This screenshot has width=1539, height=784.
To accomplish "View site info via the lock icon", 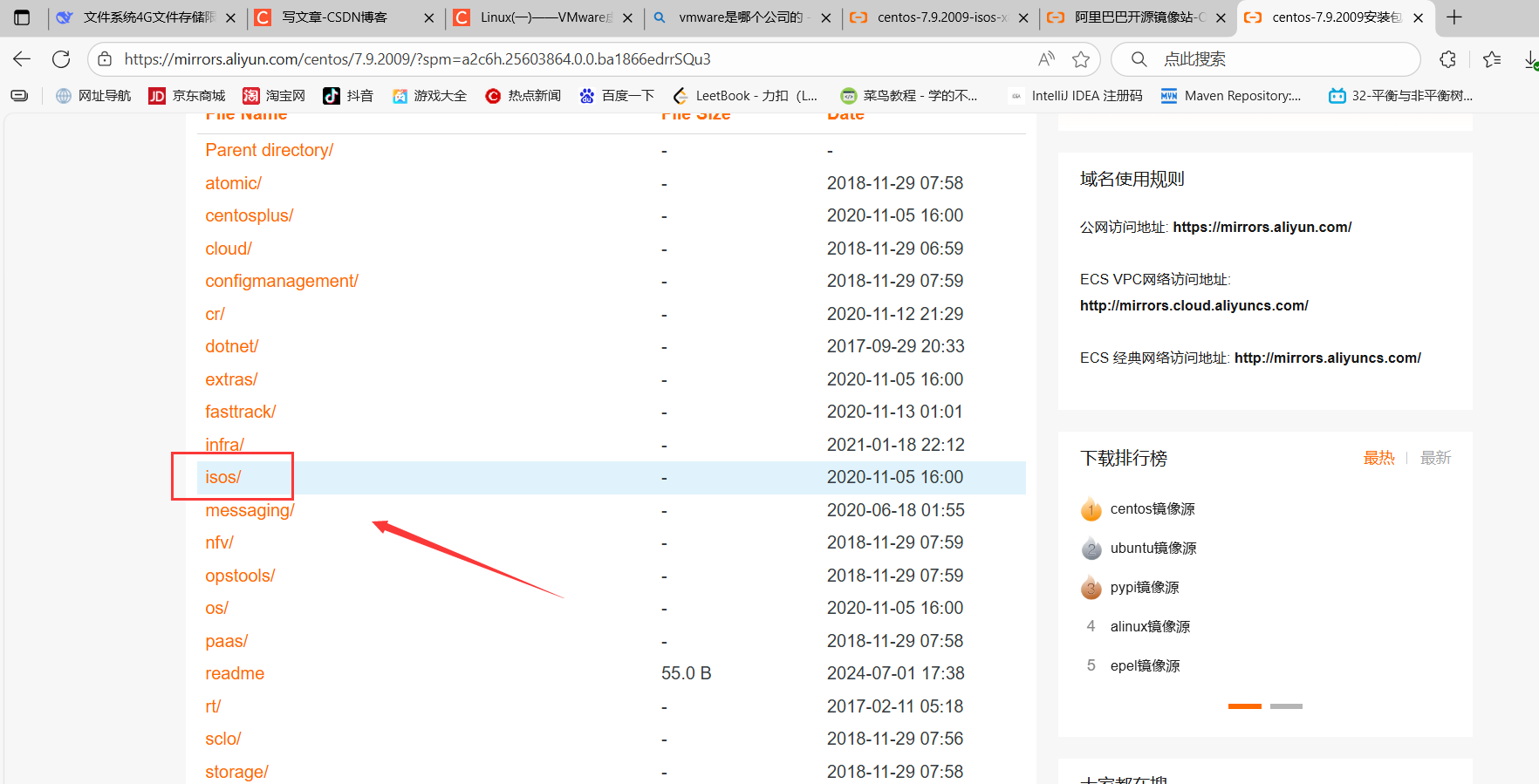I will point(105,59).
